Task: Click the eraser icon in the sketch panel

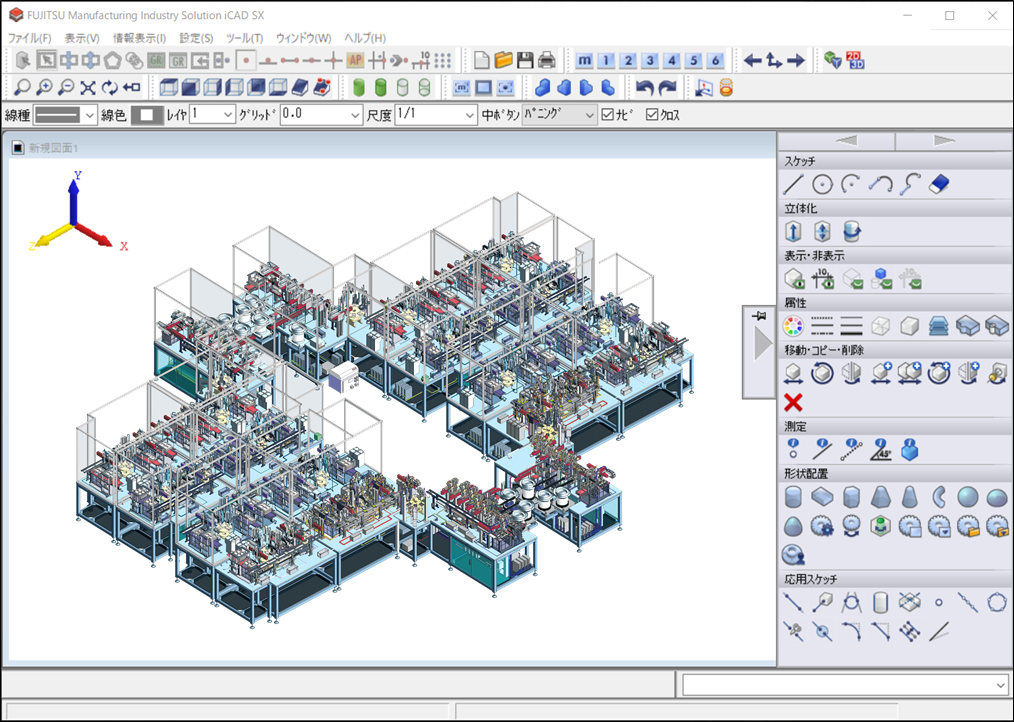Action: pyautogui.click(x=938, y=184)
